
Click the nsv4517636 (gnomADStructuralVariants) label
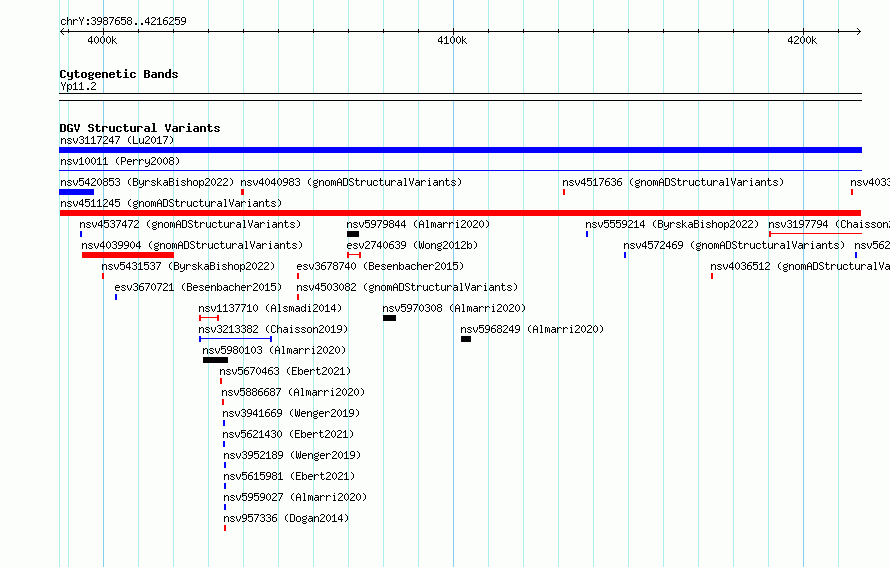point(673,182)
